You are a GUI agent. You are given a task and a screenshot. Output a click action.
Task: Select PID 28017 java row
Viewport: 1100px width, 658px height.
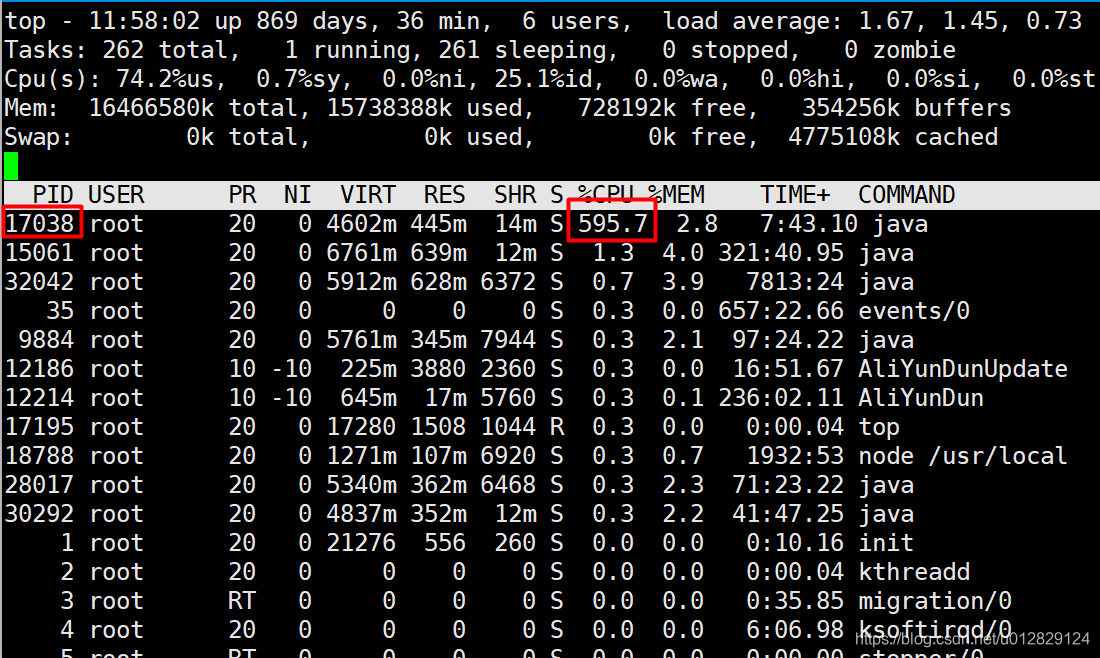[550, 484]
